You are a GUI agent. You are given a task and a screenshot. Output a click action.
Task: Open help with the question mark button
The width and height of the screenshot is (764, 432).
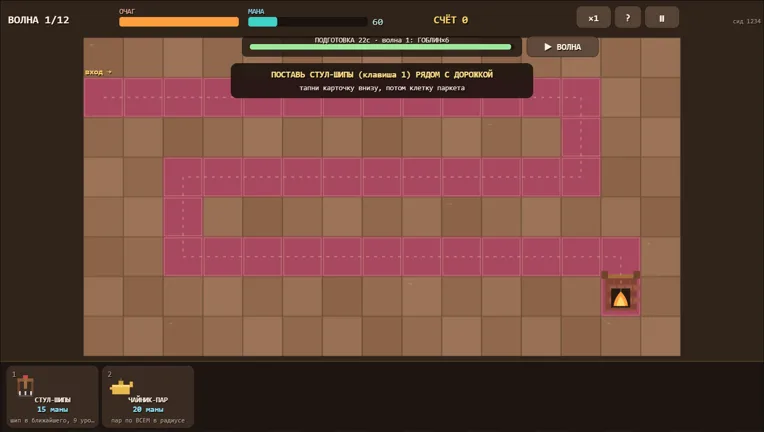coord(628,18)
